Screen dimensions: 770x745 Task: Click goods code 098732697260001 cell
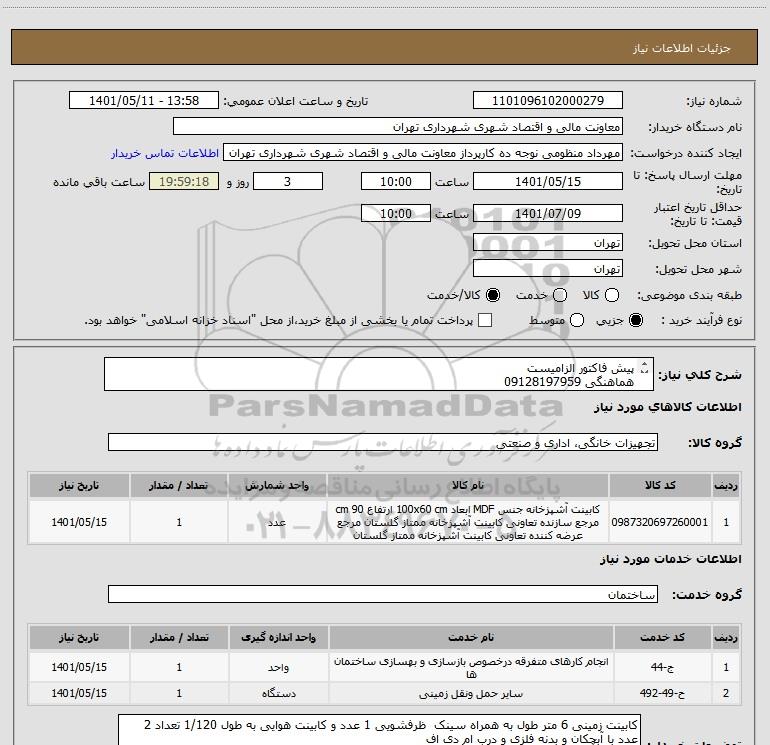click(660, 522)
